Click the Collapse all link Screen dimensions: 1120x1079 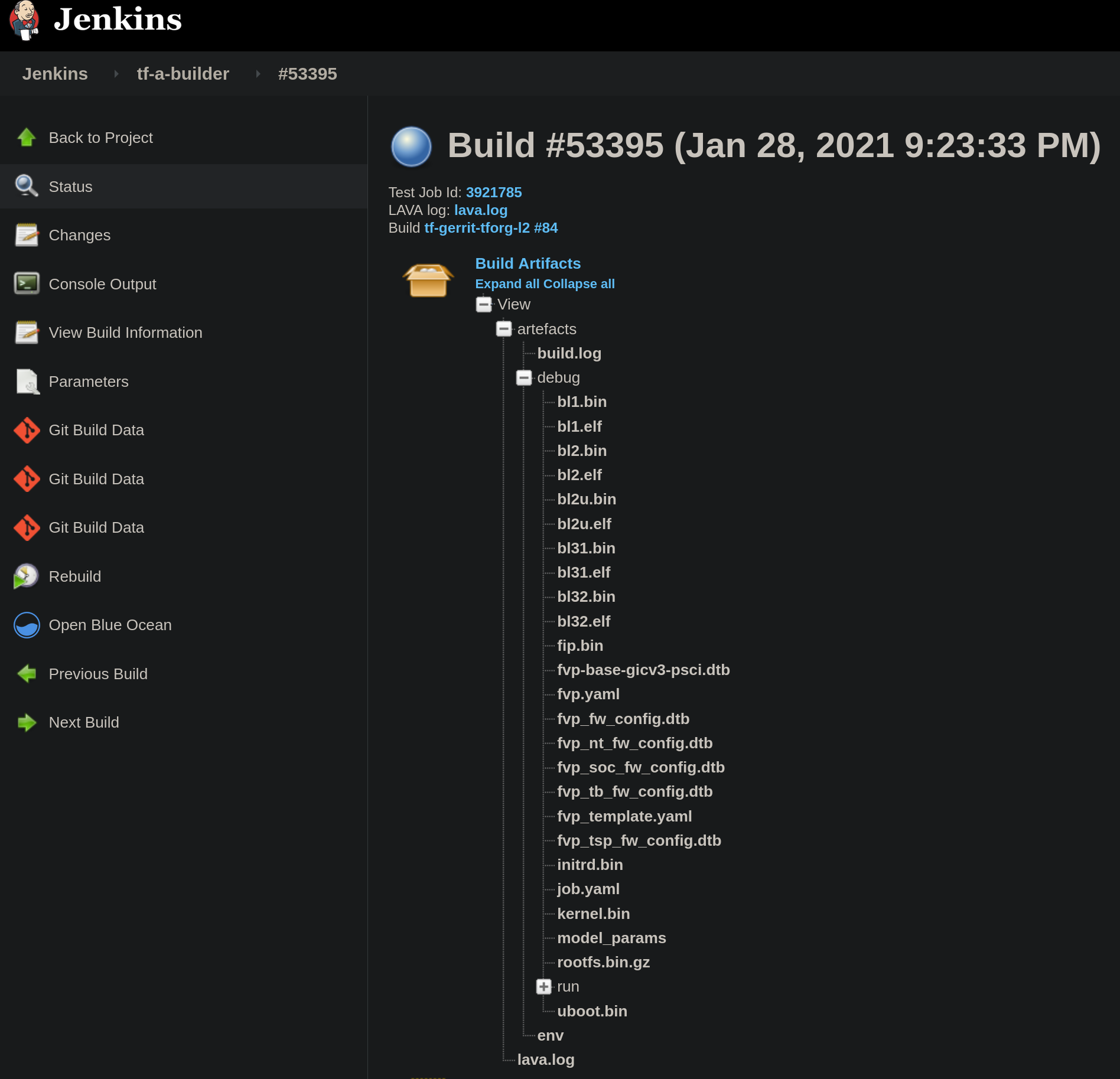pos(579,284)
